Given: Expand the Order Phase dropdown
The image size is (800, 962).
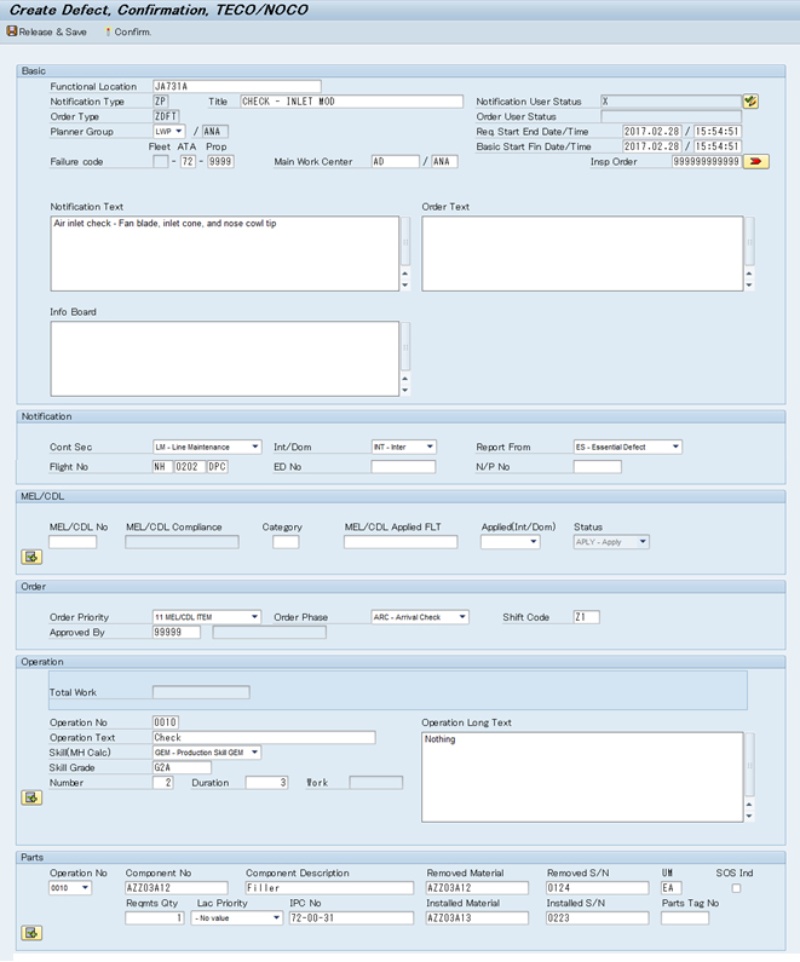Looking at the screenshot, I should (461, 617).
